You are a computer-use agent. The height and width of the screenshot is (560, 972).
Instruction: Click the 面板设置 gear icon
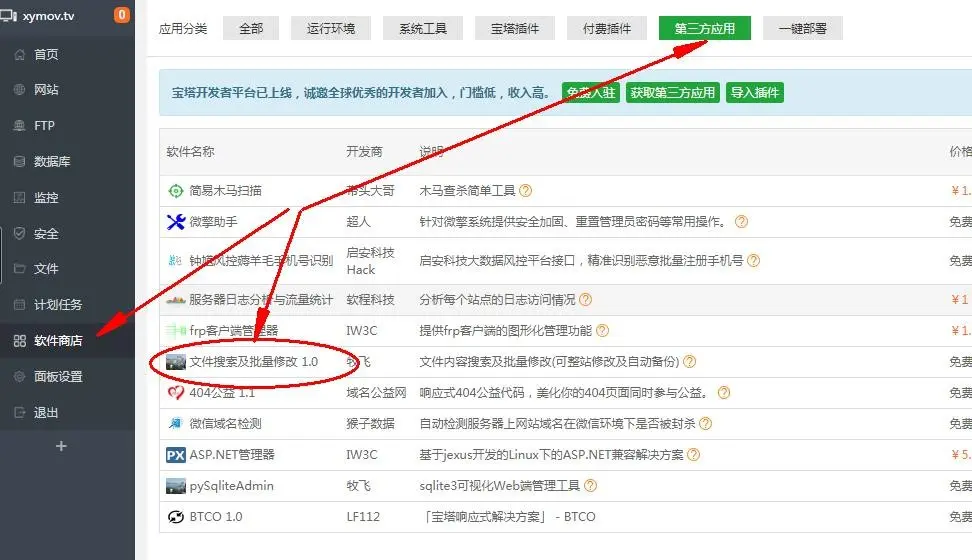pos(20,376)
